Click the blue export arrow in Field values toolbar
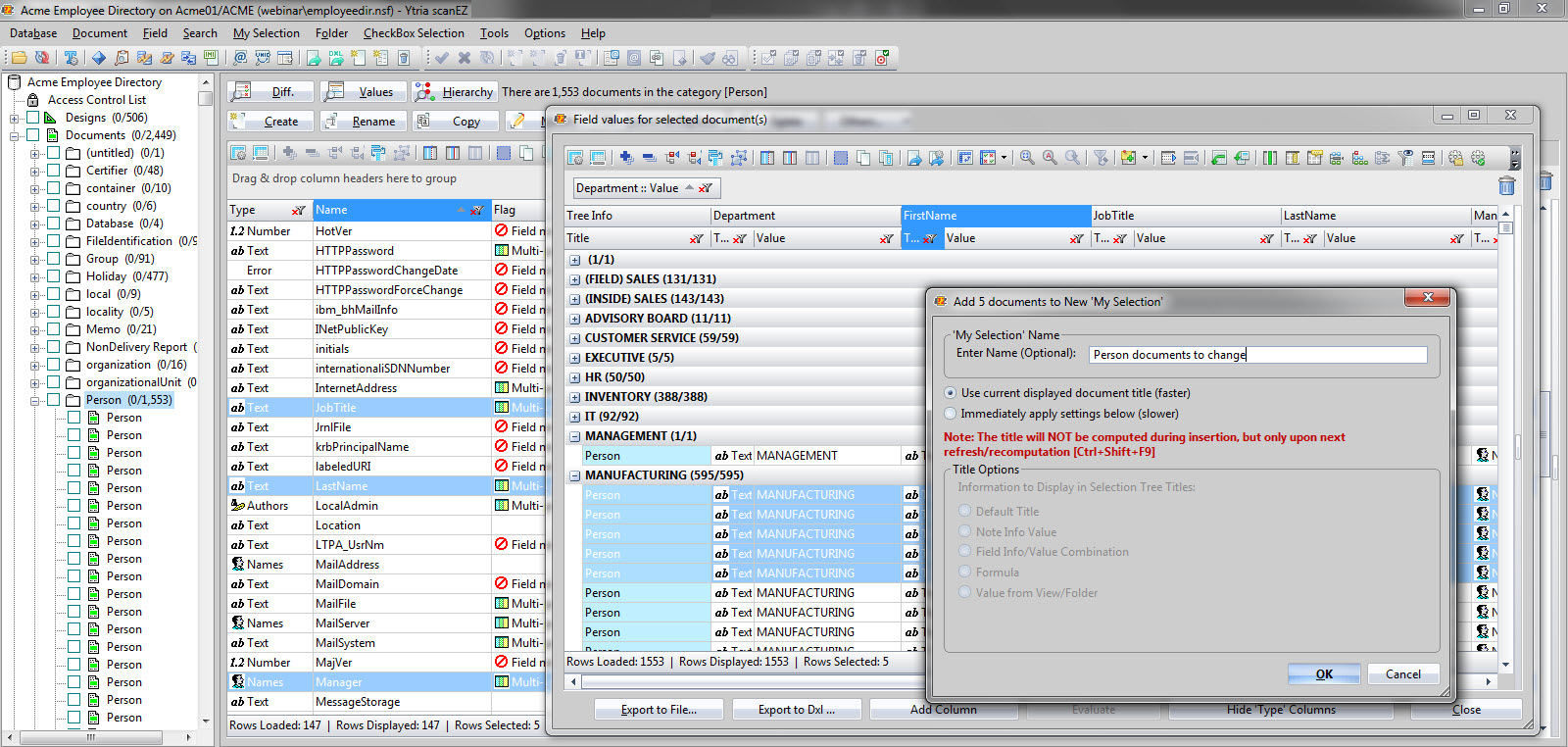This screenshot has height=747, width=1568. point(914,157)
